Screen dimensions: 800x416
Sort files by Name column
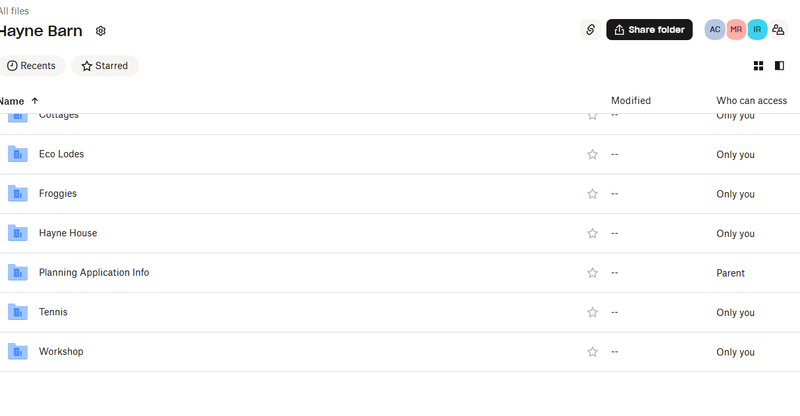point(14,101)
